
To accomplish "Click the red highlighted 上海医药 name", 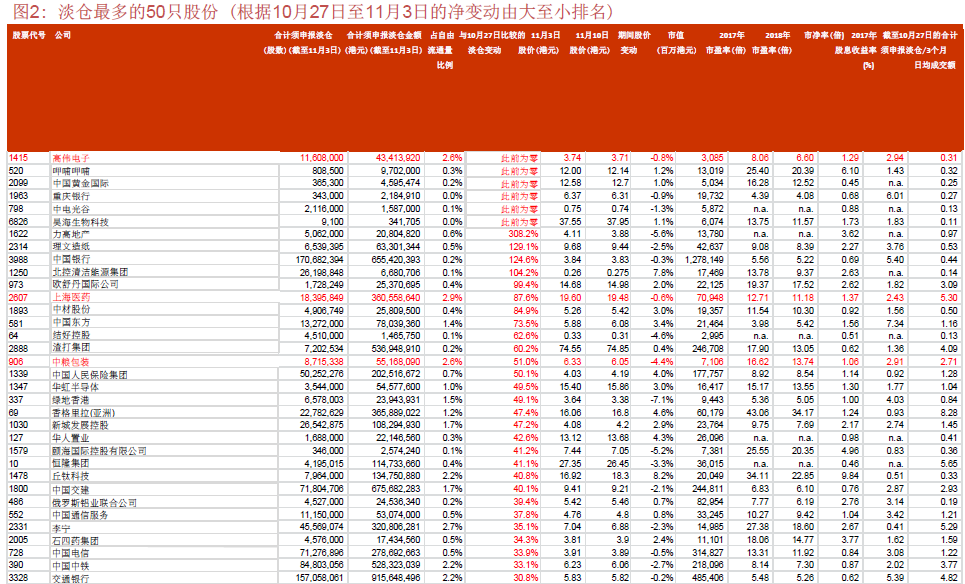I will coord(71,298).
